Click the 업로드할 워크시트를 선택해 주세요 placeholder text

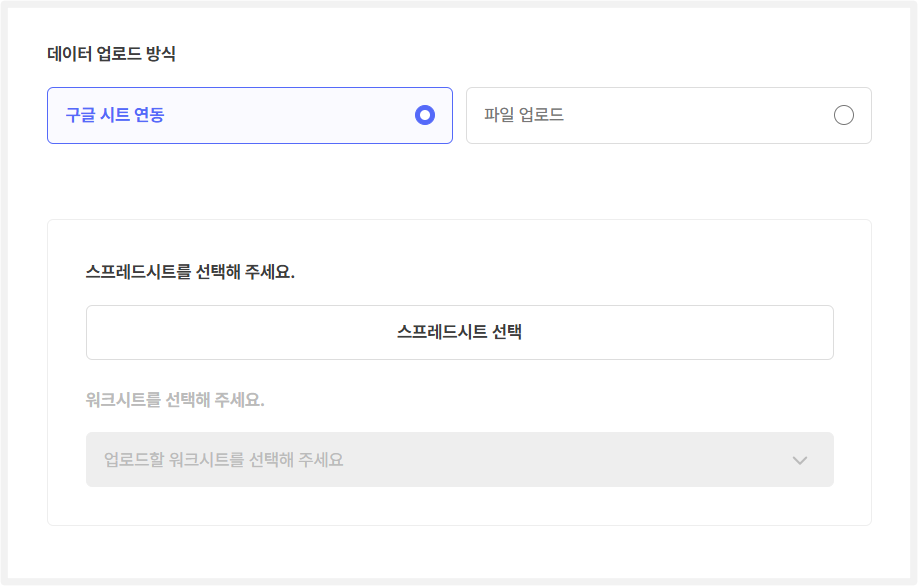pos(224,460)
